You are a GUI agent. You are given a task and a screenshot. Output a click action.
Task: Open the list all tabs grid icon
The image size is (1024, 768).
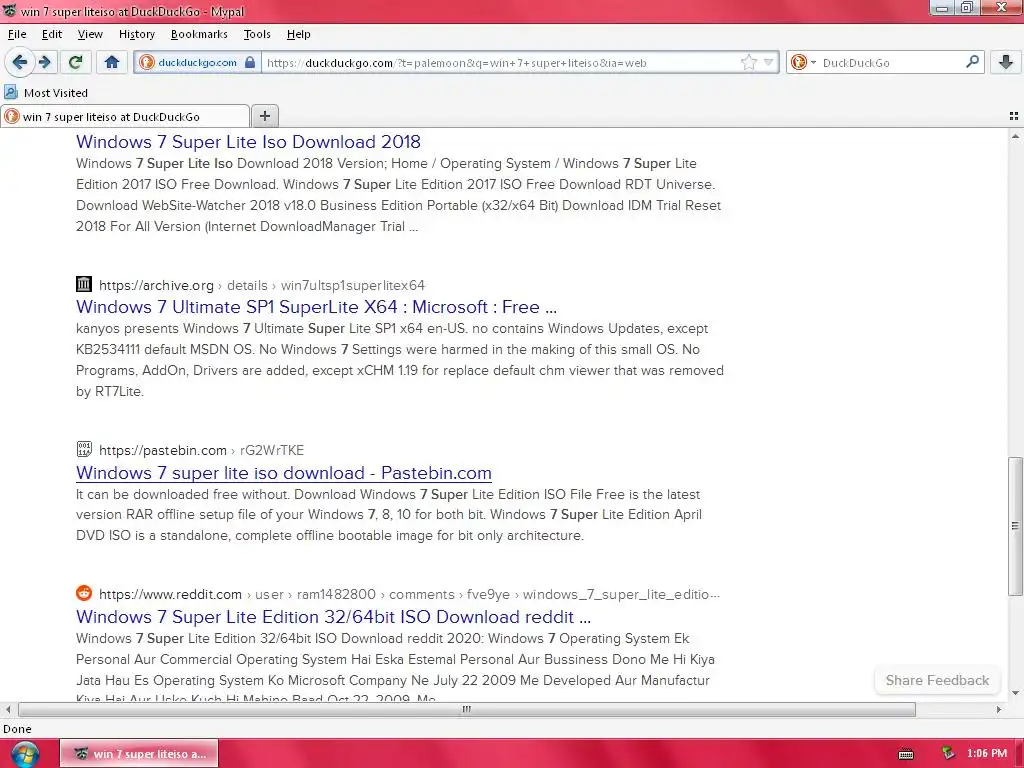tap(1014, 116)
